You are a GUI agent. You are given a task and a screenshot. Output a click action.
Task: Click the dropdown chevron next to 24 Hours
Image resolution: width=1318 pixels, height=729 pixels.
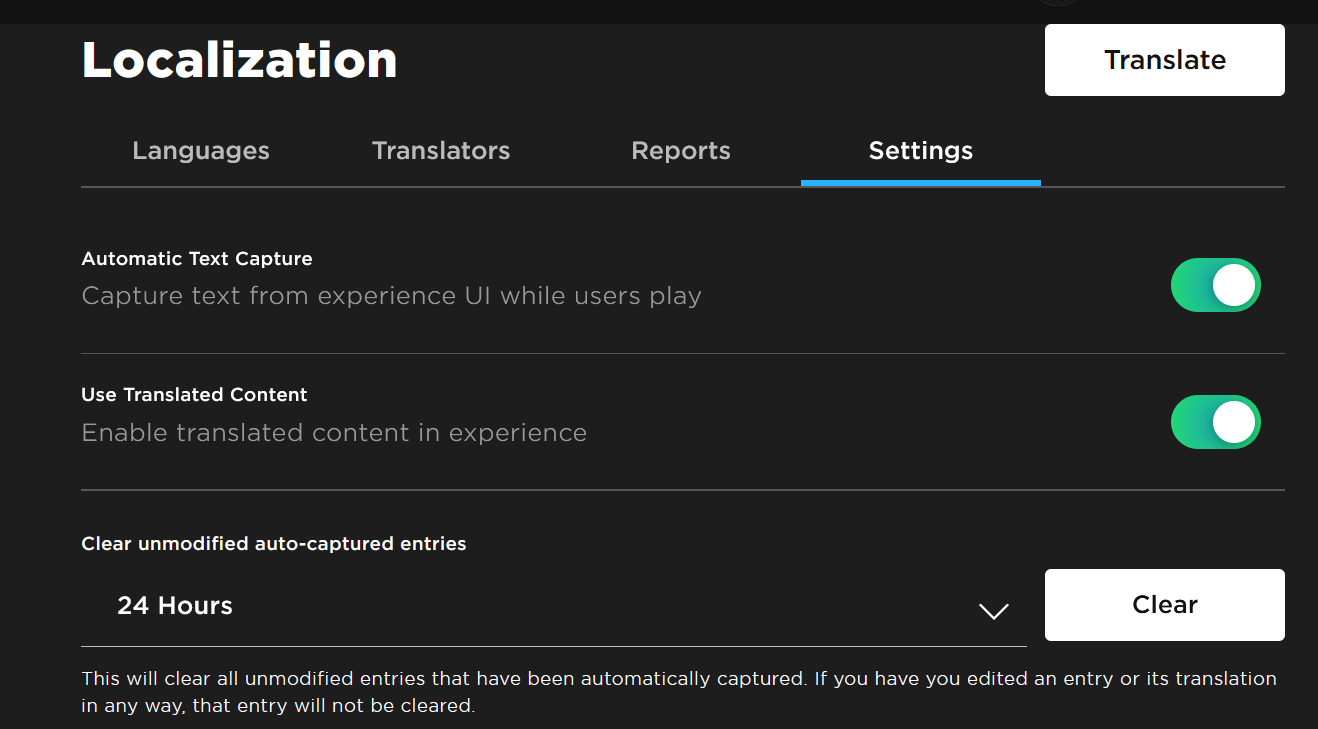[993, 611]
